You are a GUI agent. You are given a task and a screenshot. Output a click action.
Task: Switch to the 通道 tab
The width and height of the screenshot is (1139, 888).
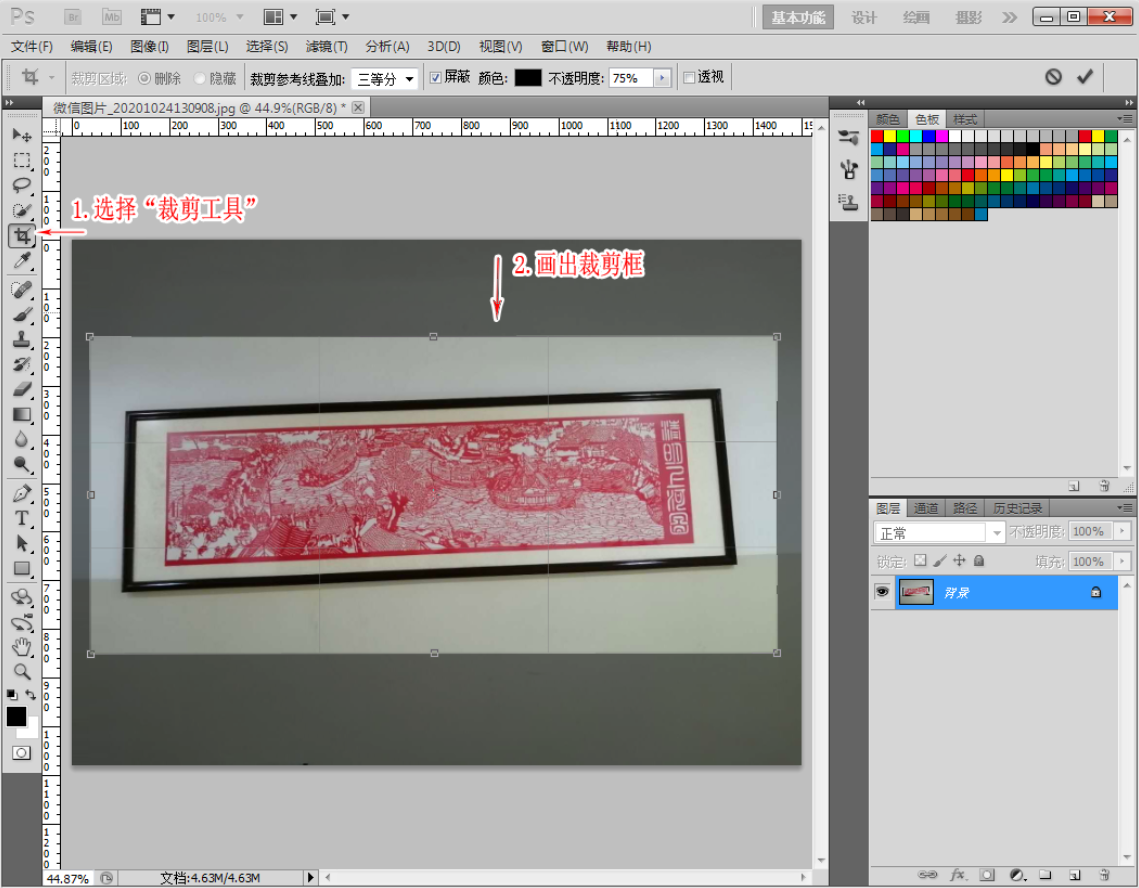tap(925, 508)
